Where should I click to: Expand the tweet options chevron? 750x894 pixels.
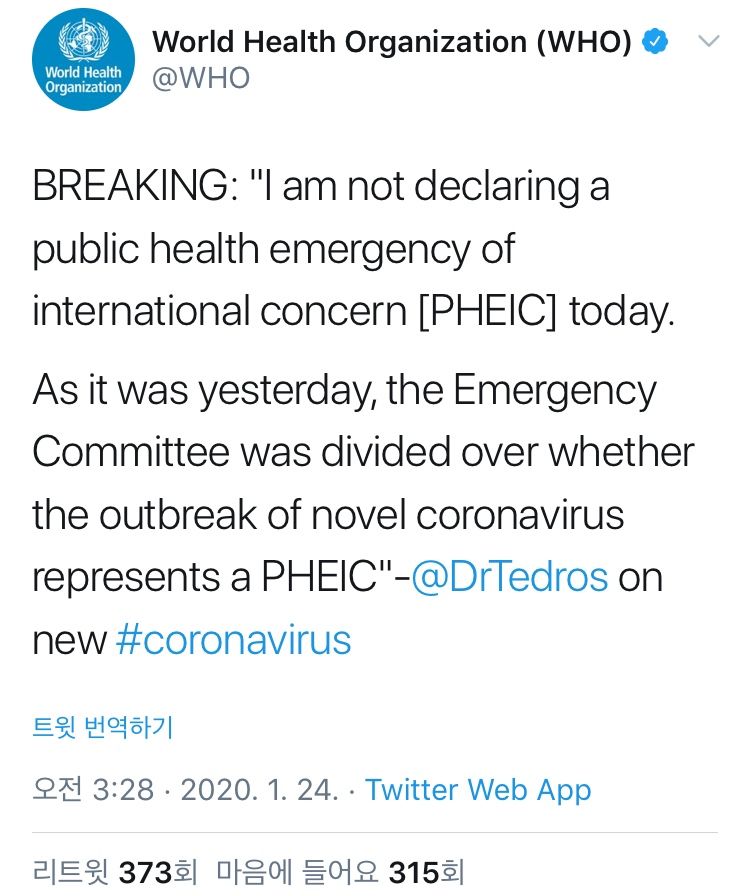(708, 41)
